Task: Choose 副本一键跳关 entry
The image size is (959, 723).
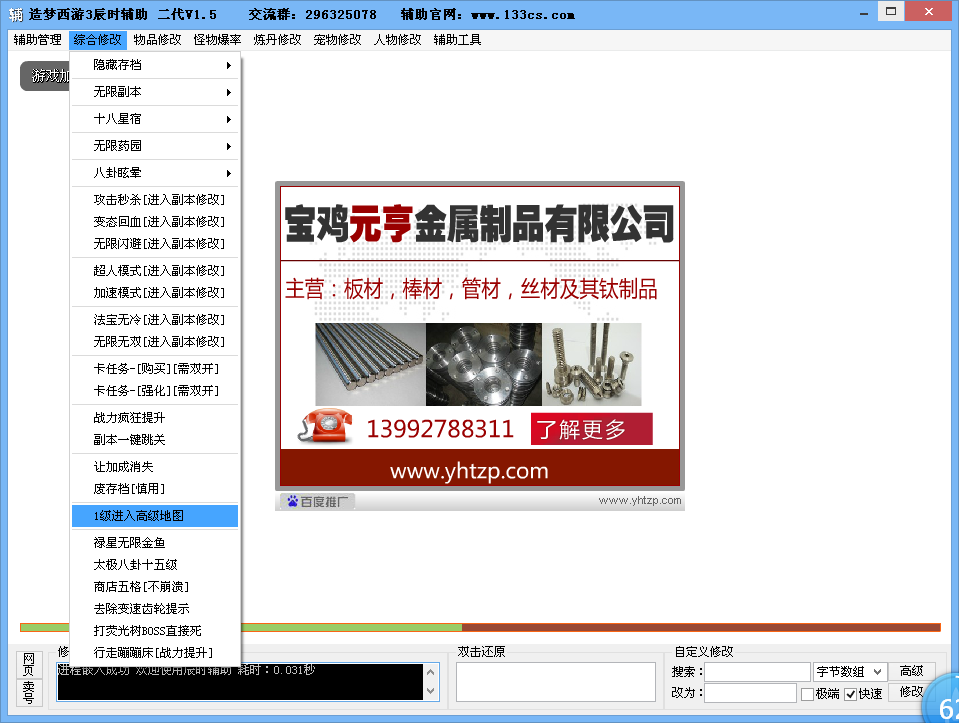Action: click(155, 439)
